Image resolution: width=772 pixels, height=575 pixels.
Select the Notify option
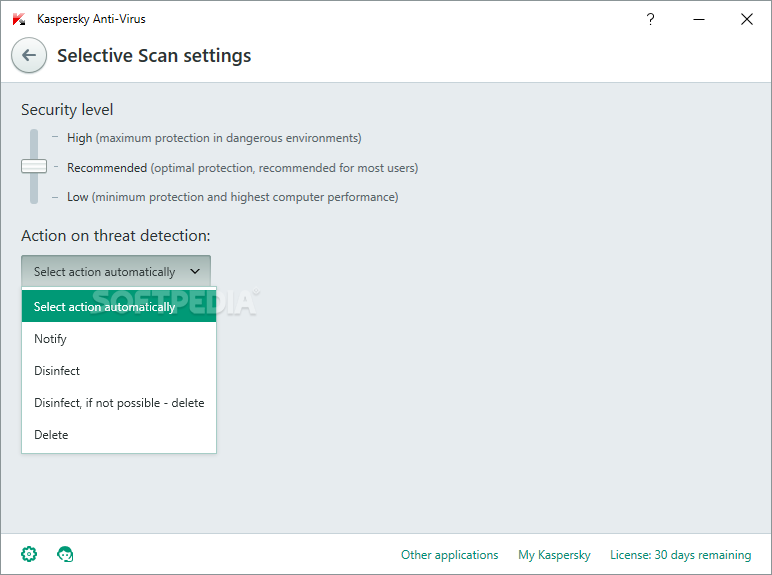(119, 339)
